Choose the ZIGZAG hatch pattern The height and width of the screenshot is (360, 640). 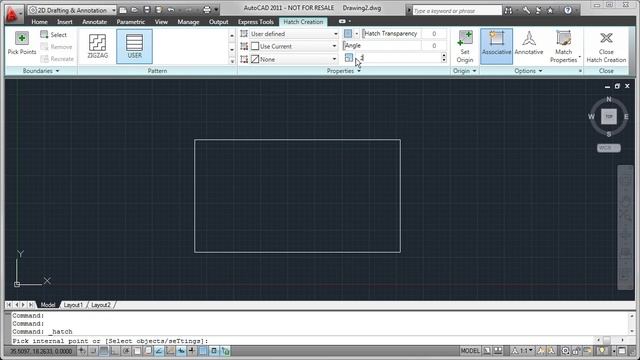pos(98,46)
